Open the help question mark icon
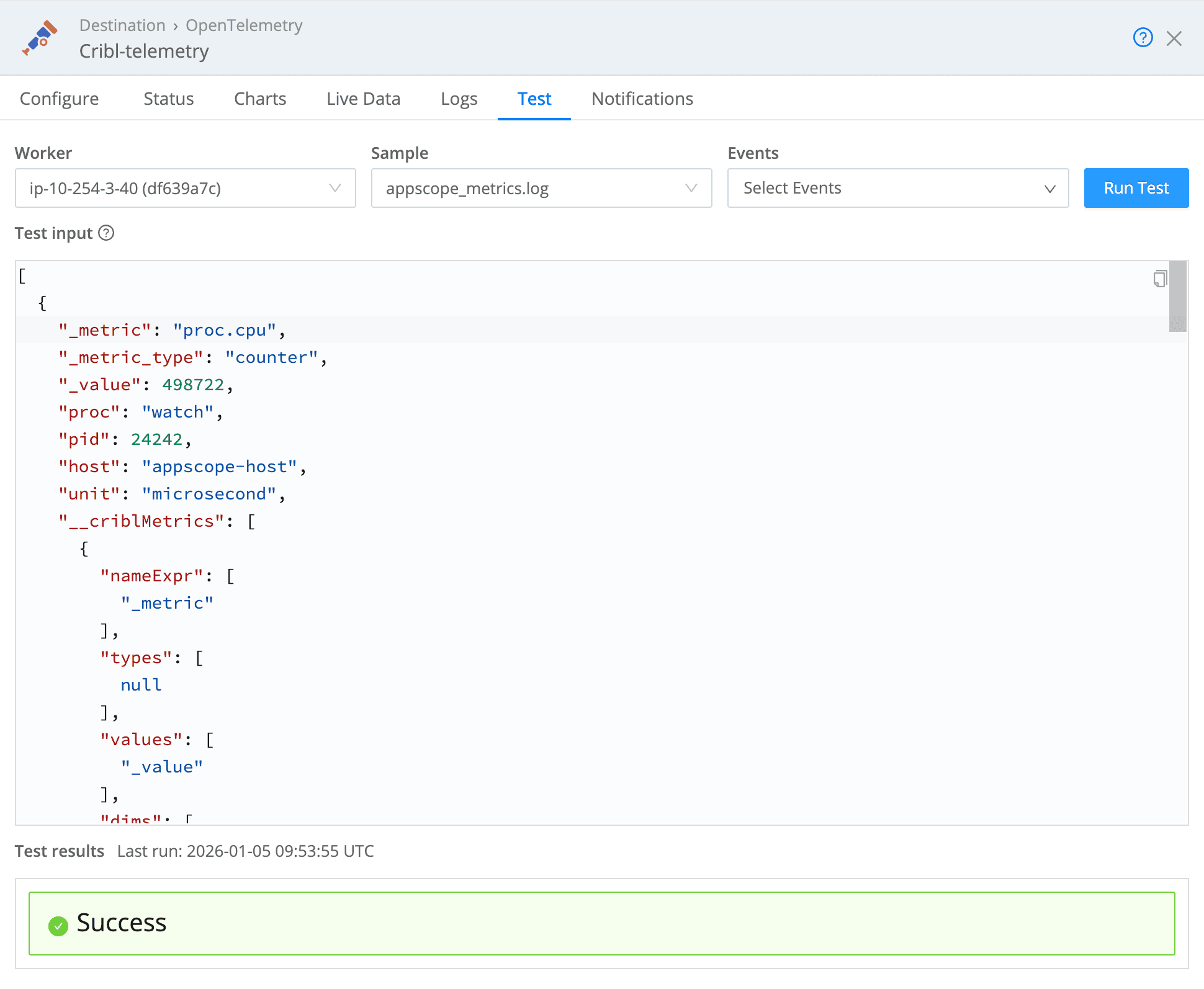Image resolution: width=1204 pixels, height=989 pixels. point(1143,38)
